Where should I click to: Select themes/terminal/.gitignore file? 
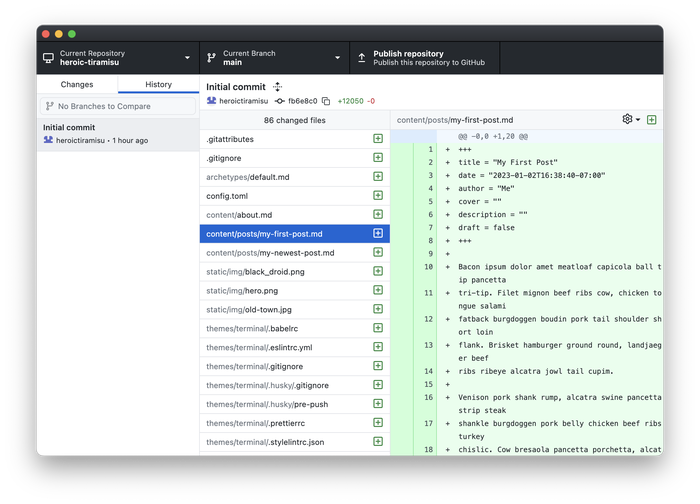point(295,367)
